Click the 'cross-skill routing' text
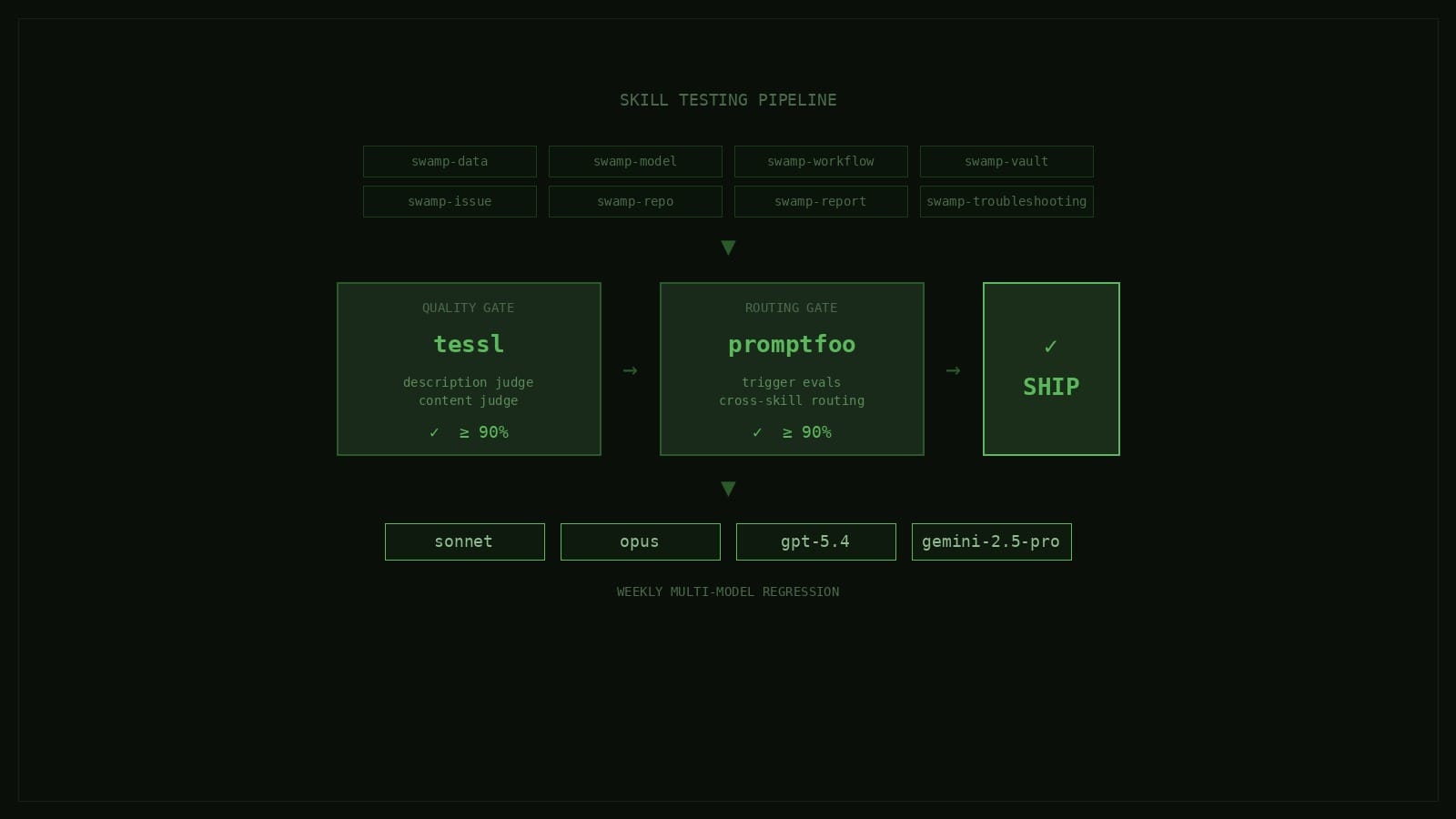This screenshot has height=819, width=1456. [792, 400]
